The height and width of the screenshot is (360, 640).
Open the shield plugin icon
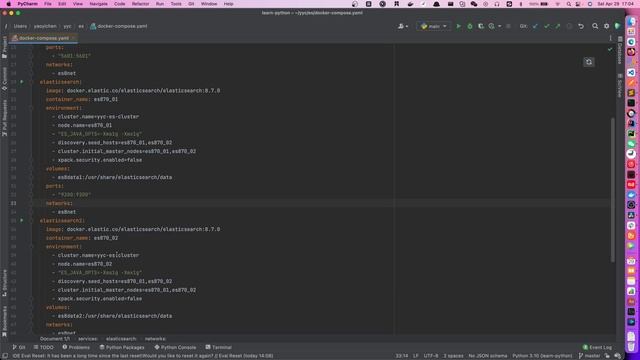(x=618, y=26)
